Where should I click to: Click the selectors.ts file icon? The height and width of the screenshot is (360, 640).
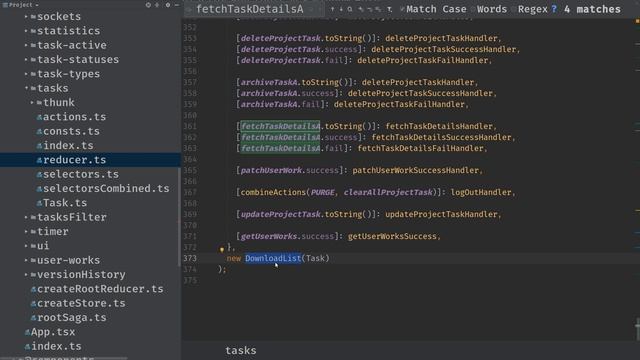(39, 175)
